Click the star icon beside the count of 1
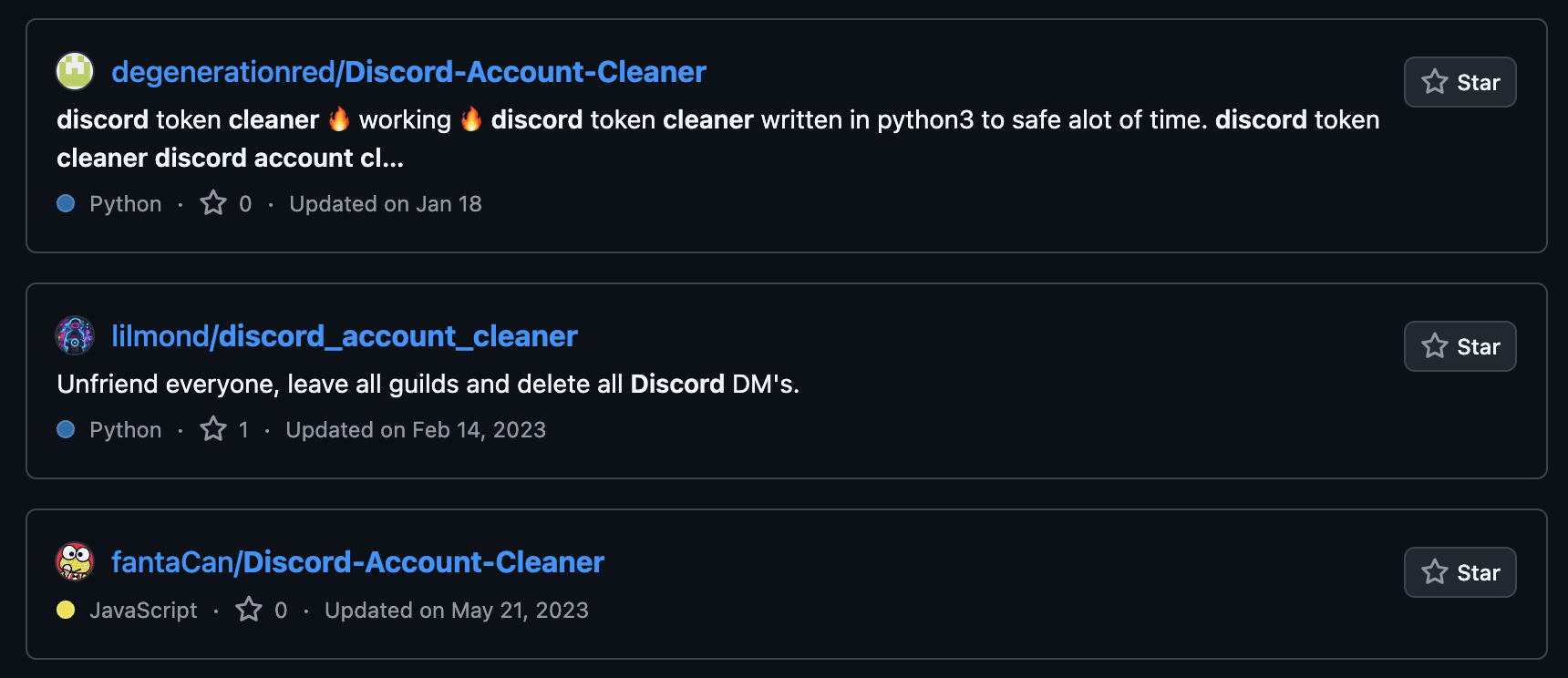The width and height of the screenshot is (1568, 678). click(213, 427)
